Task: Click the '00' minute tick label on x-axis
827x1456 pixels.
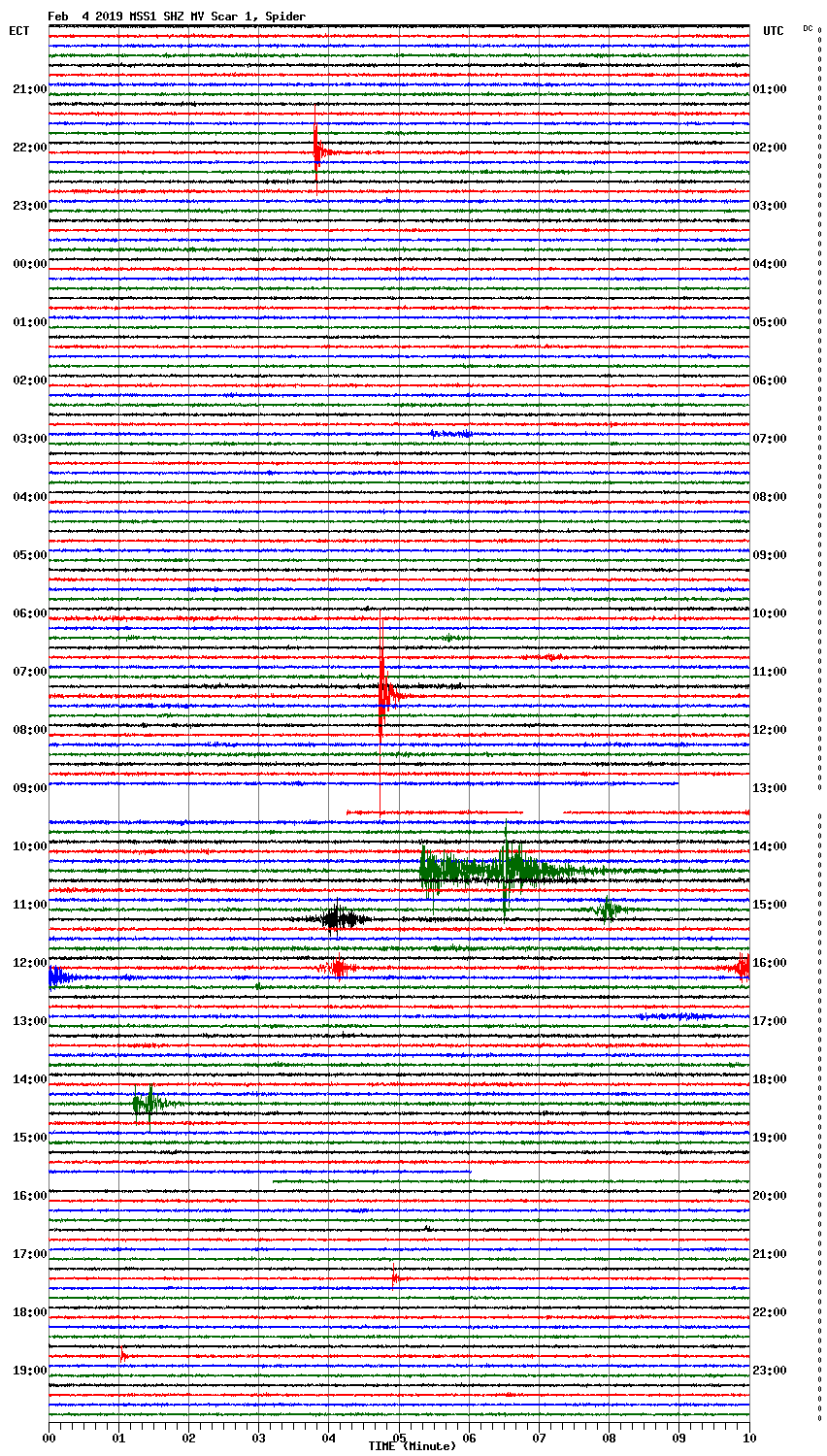Action: (49, 1438)
